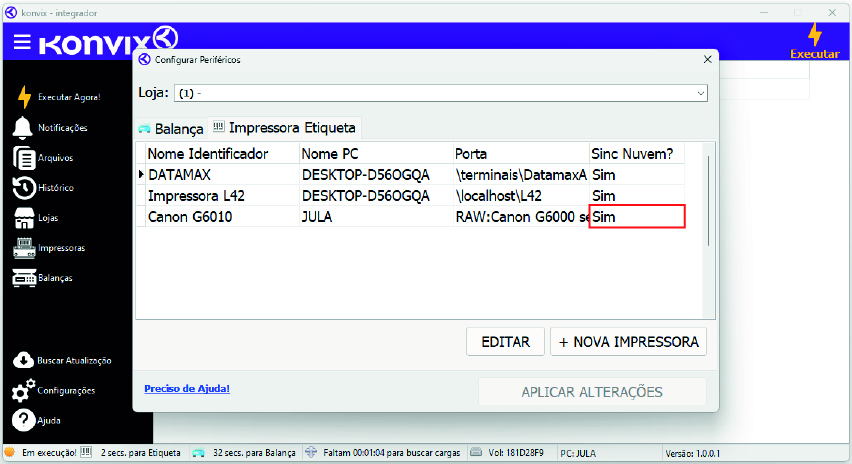Open the hamburger menu icon
Viewport: 852px width, 464px height.
[22, 42]
